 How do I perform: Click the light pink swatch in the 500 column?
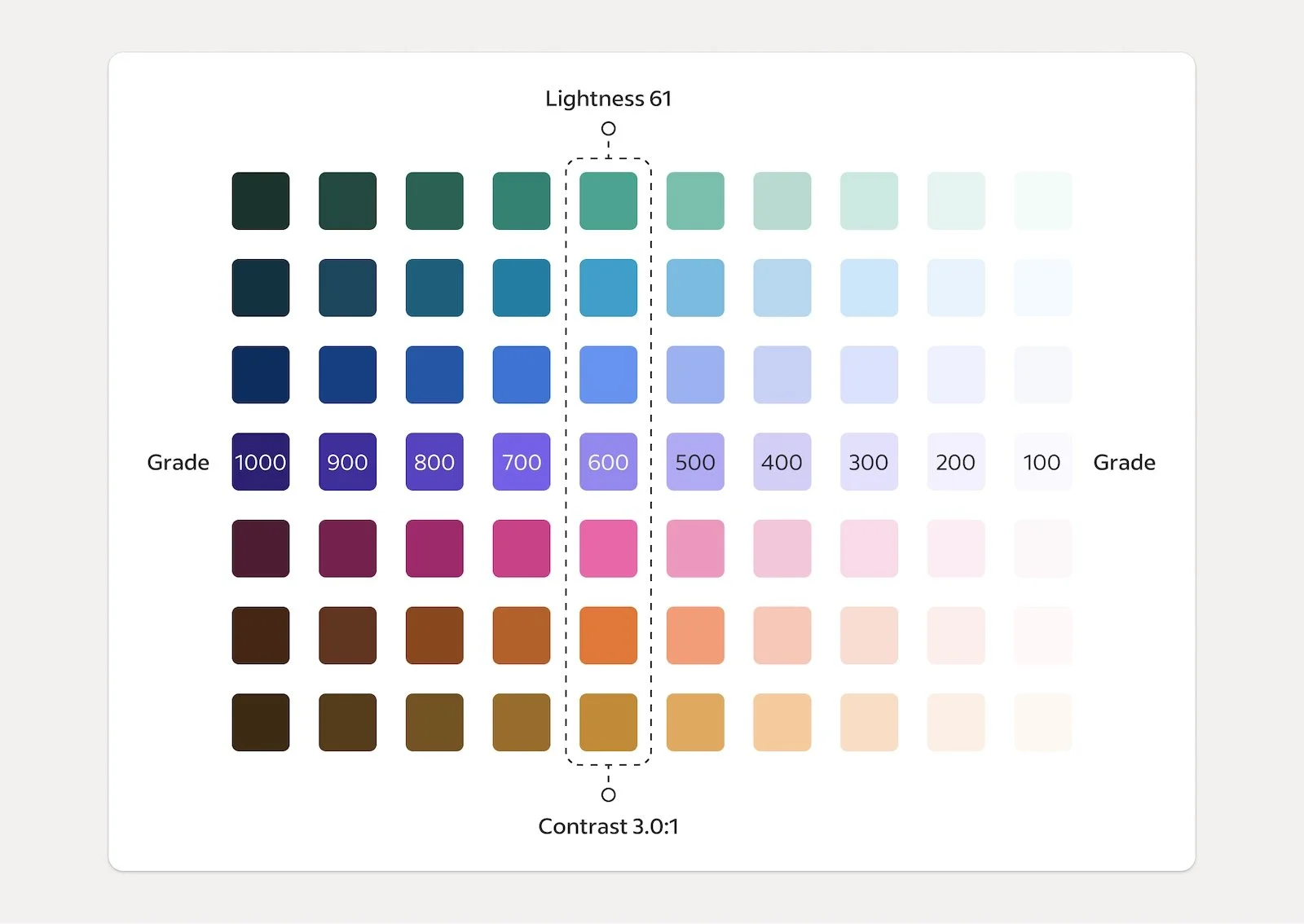[695, 548]
